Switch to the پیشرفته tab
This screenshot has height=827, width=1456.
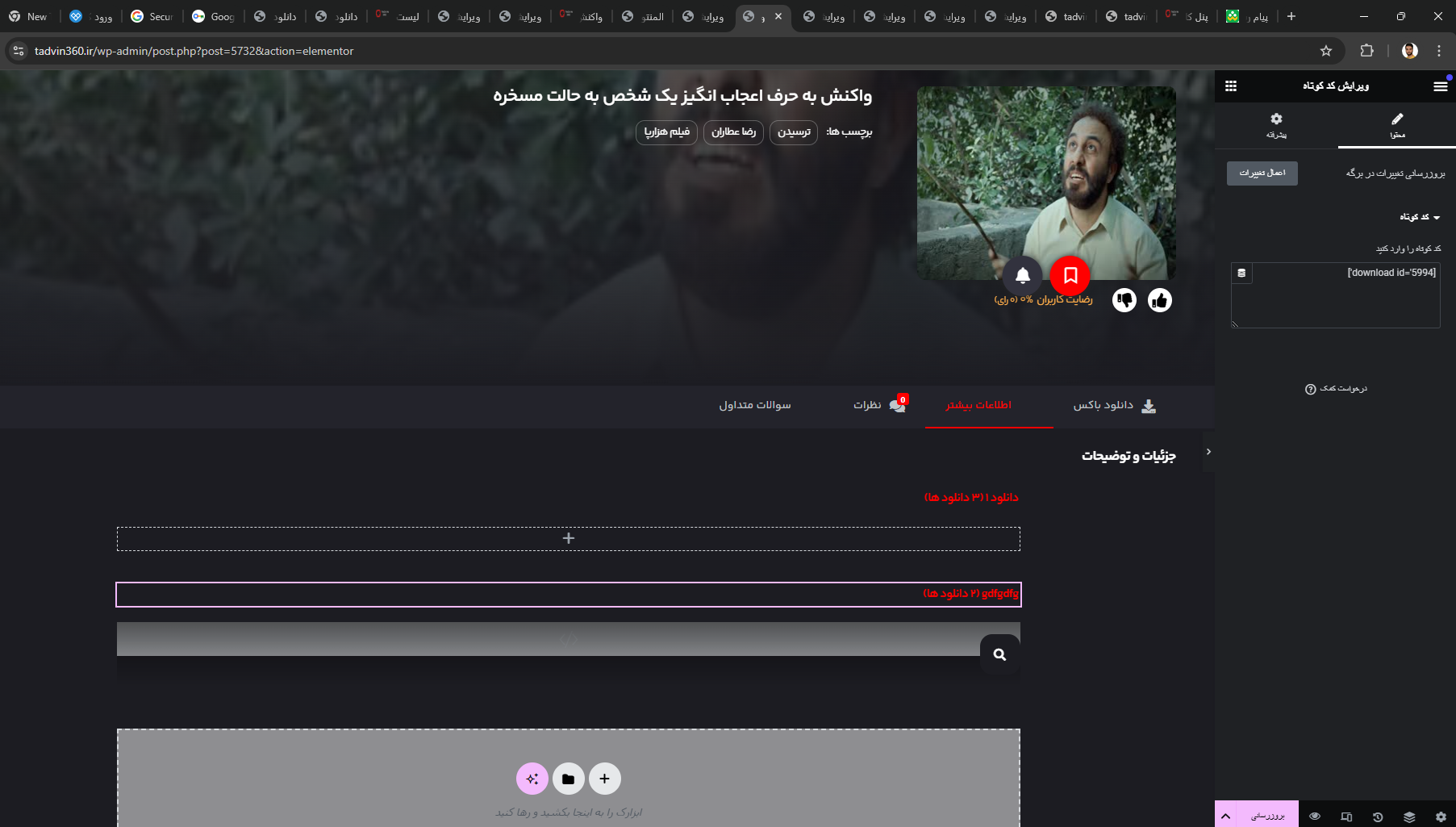pos(1276,125)
